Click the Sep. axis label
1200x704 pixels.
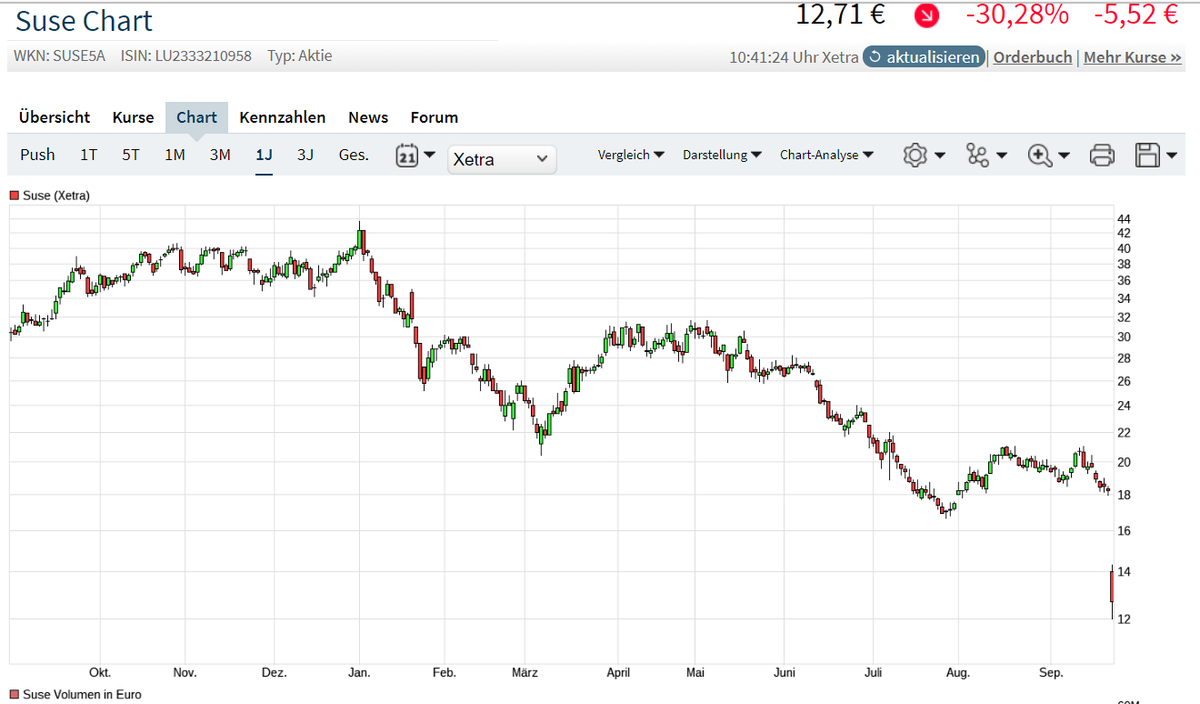1051,673
